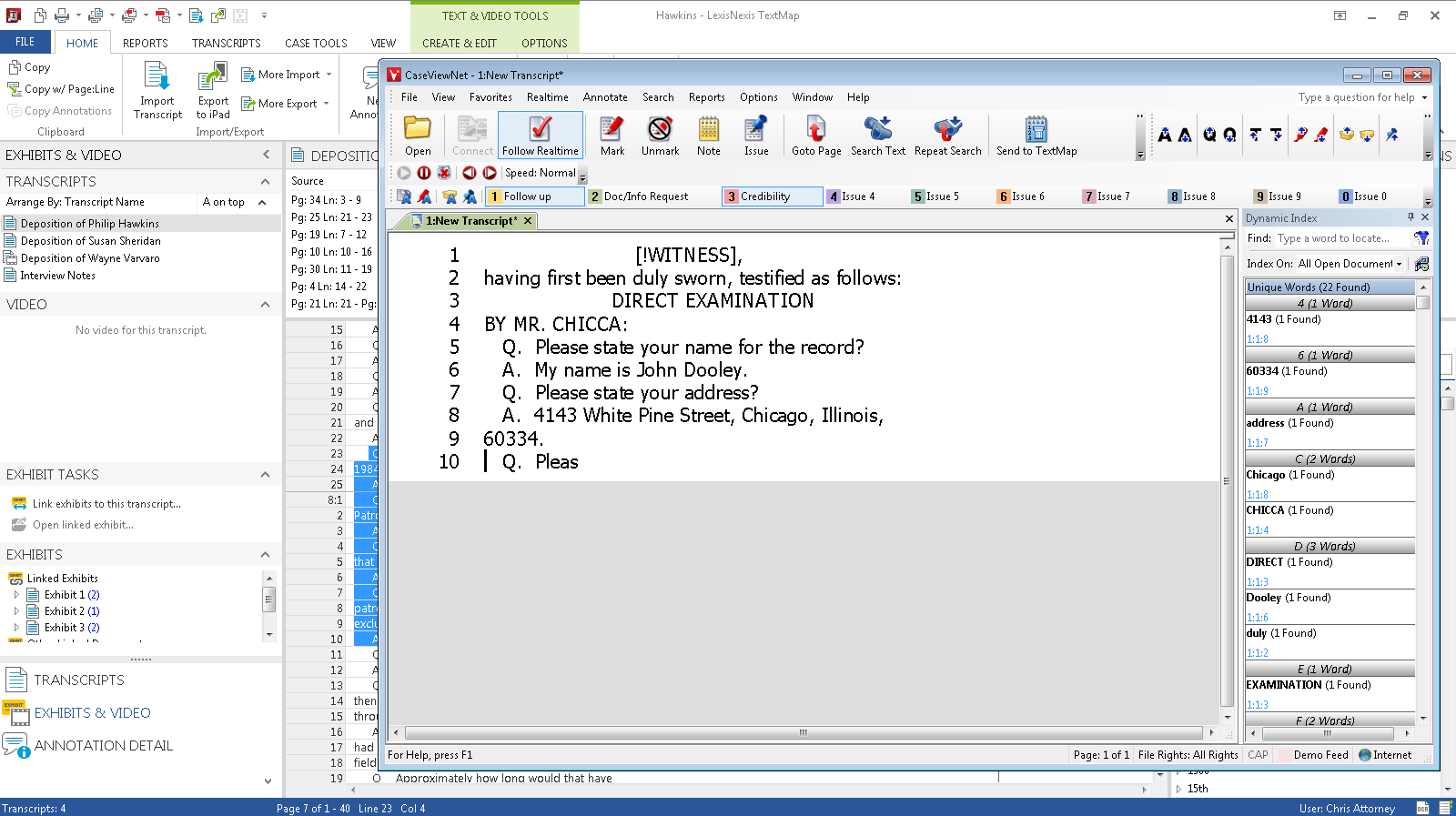Collapse the EXHIBITS & VIDEO pane chevron
The width and height of the screenshot is (1456, 816).
pos(267,155)
